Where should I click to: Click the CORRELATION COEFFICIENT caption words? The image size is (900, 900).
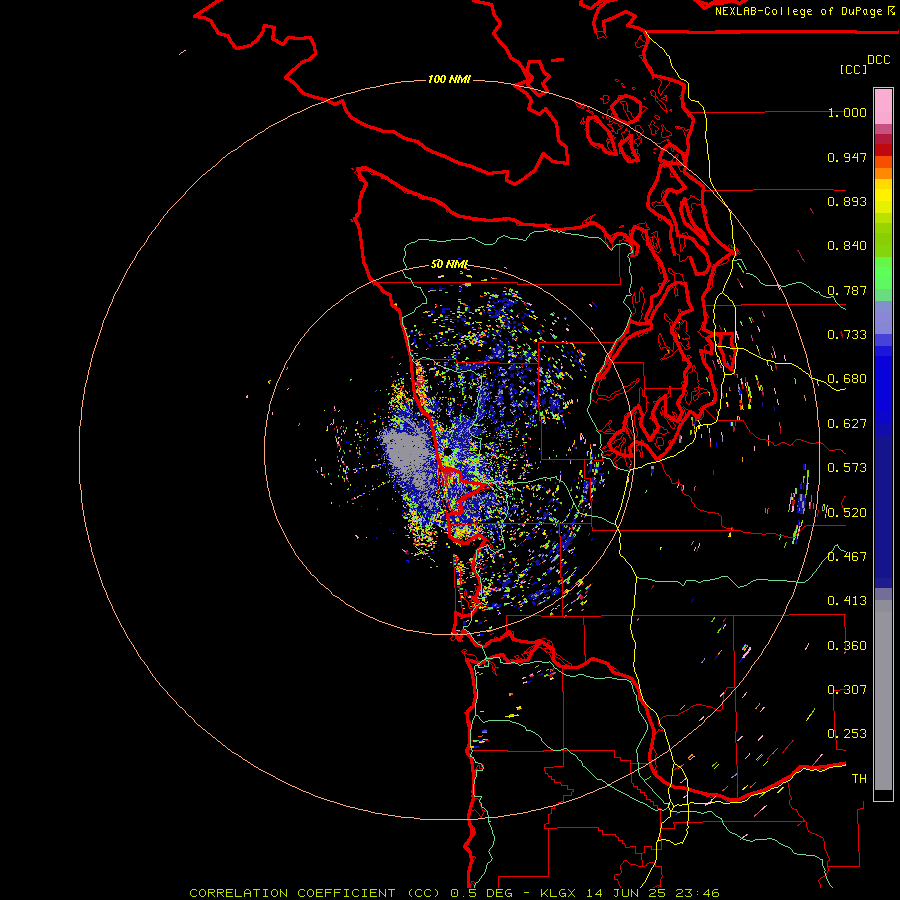[292, 893]
